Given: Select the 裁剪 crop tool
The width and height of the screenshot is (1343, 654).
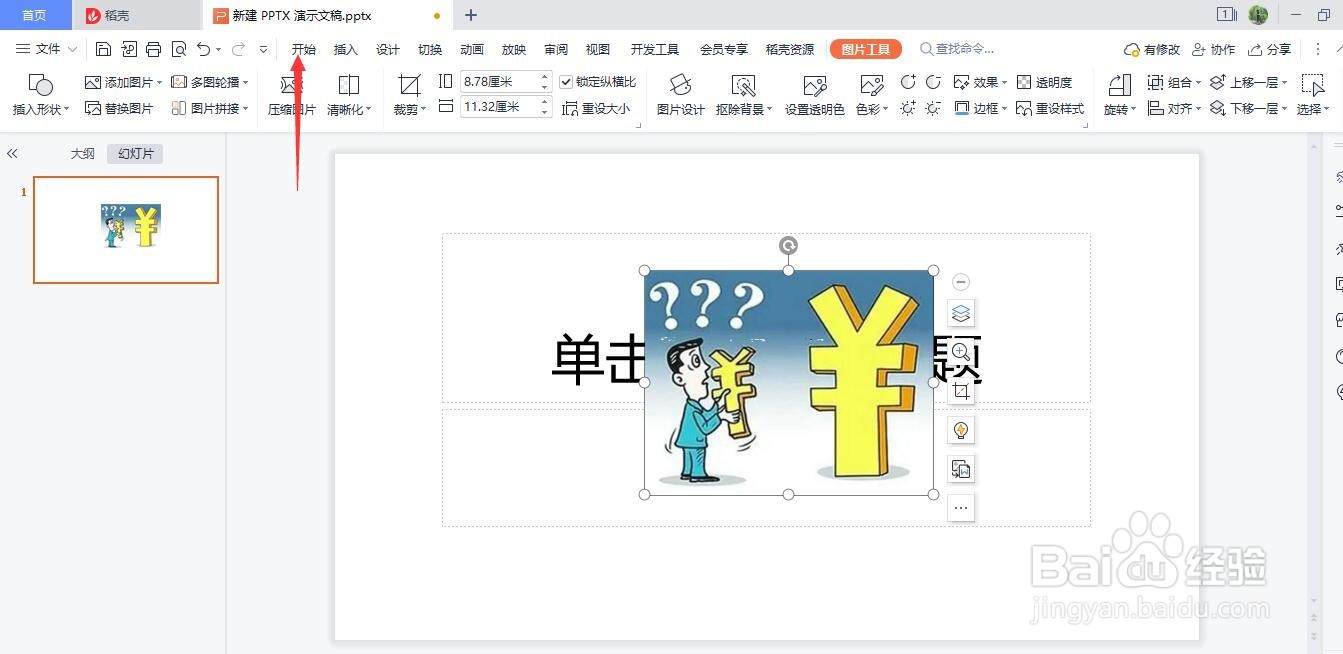Looking at the screenshot, I should (x=409, y=95).
